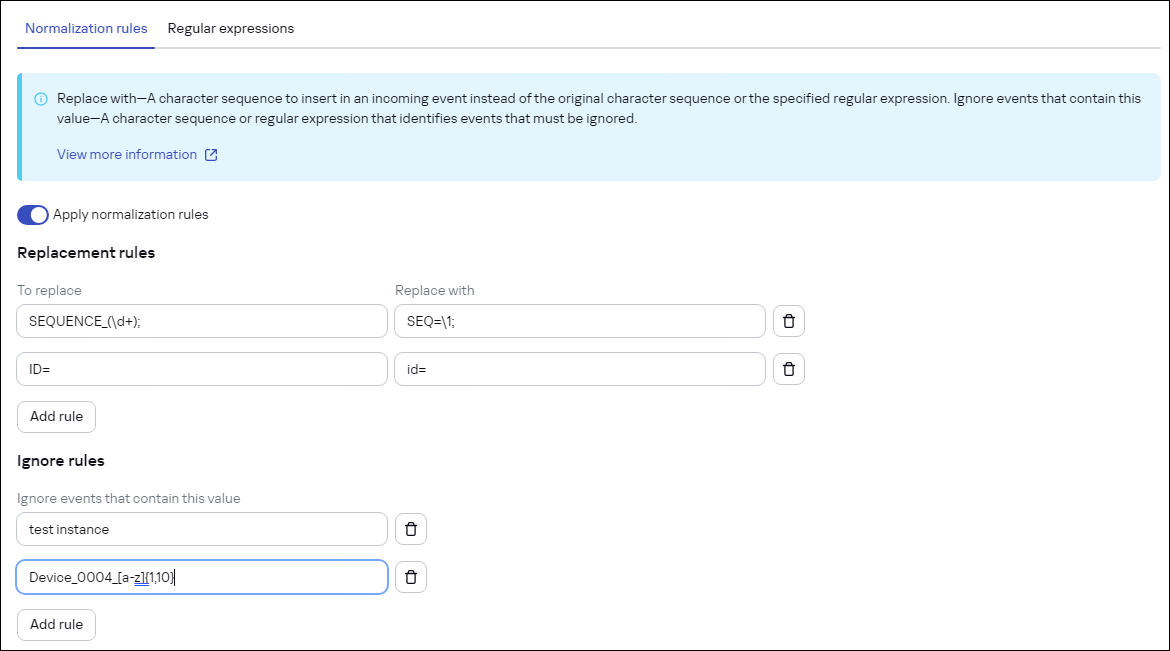Click the delete icon next to id= field
Viewport: 1170px width, 651px height.
point(789,369)
